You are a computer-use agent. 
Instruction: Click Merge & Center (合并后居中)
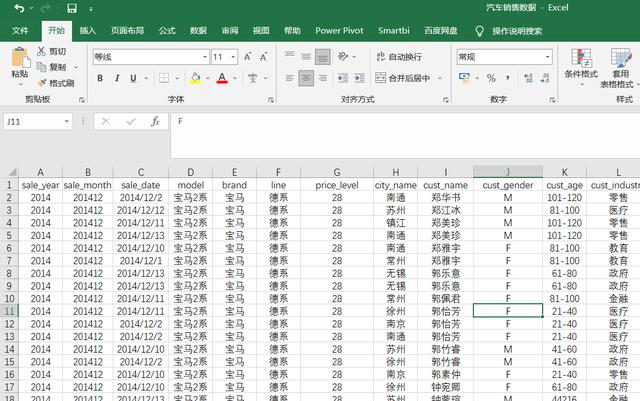(x=402, y=78)
